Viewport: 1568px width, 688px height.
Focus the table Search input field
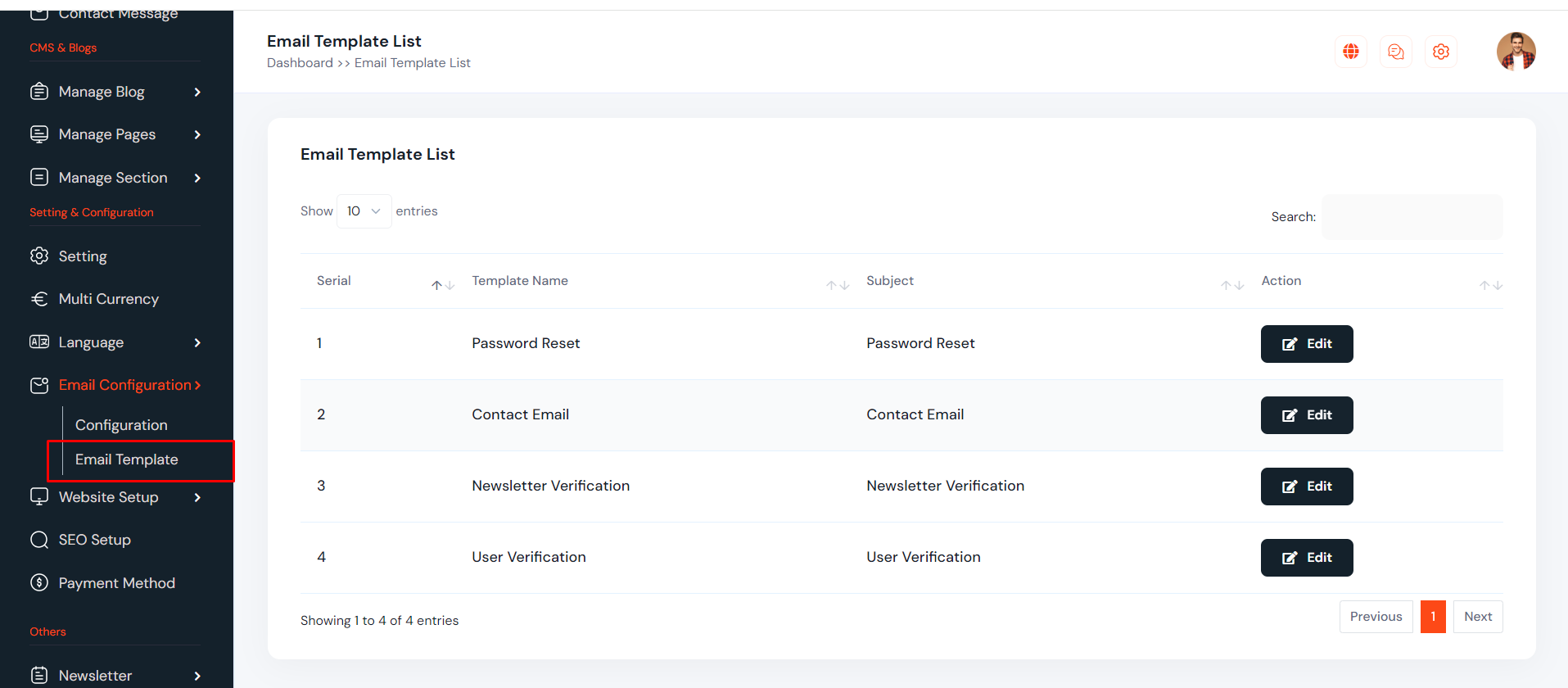tap(1412, 217)
